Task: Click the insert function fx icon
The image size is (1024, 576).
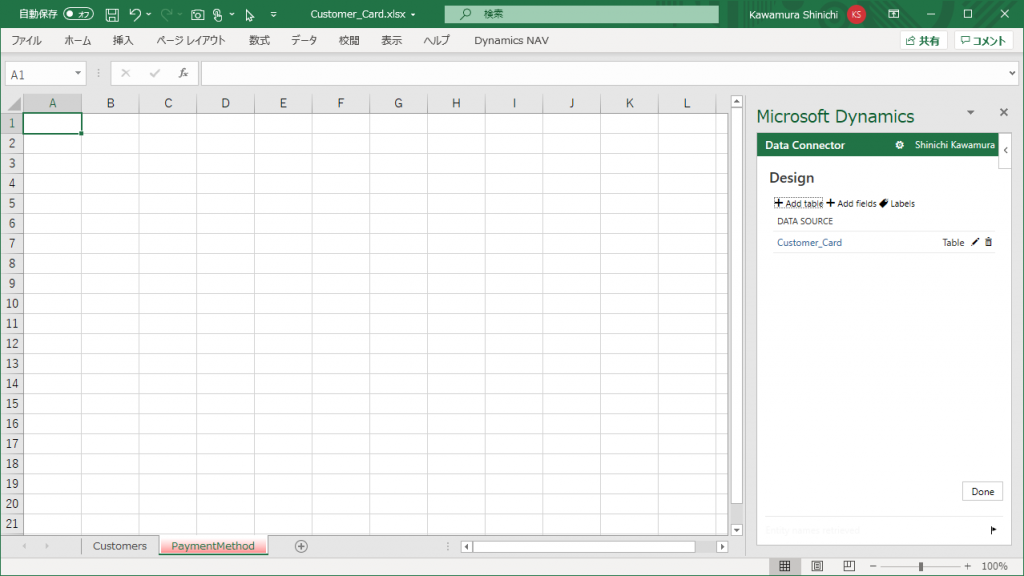Action: coord(184,73)
